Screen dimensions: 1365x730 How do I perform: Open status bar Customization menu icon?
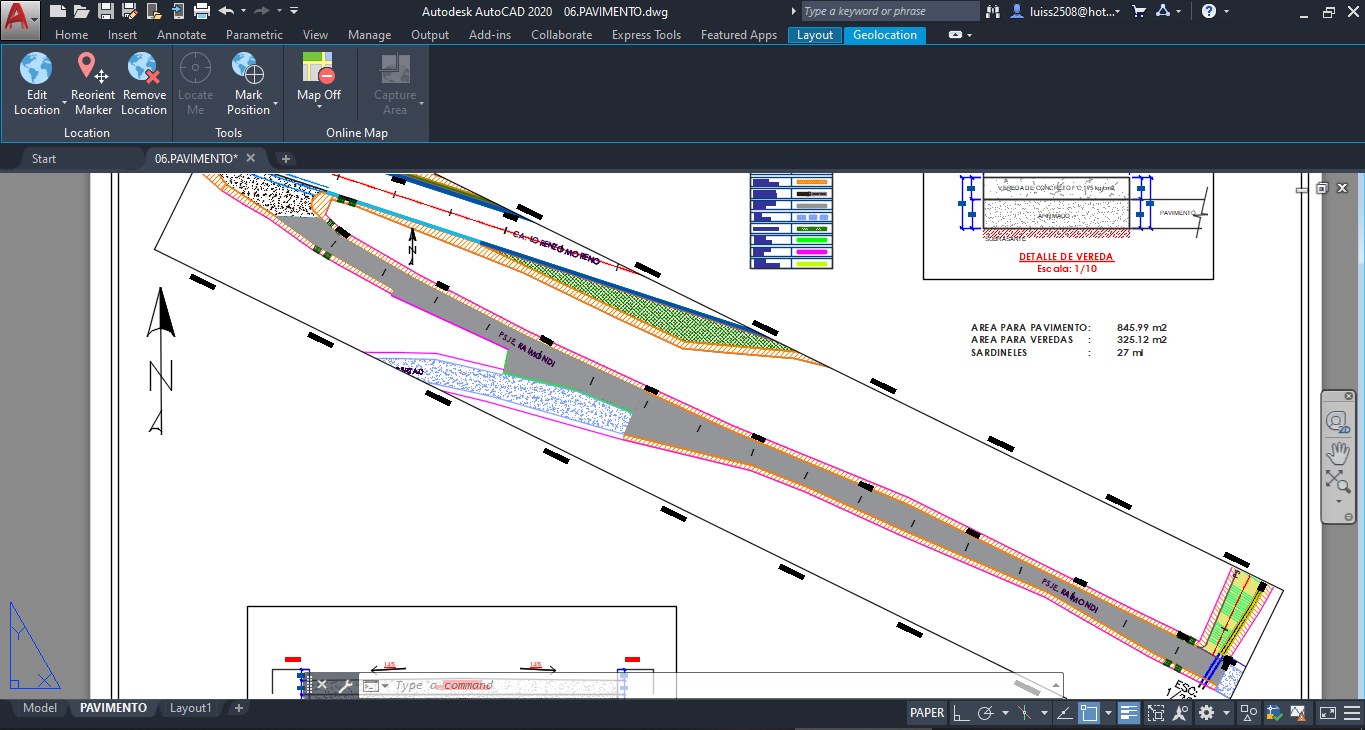[x=1351, y=713]
